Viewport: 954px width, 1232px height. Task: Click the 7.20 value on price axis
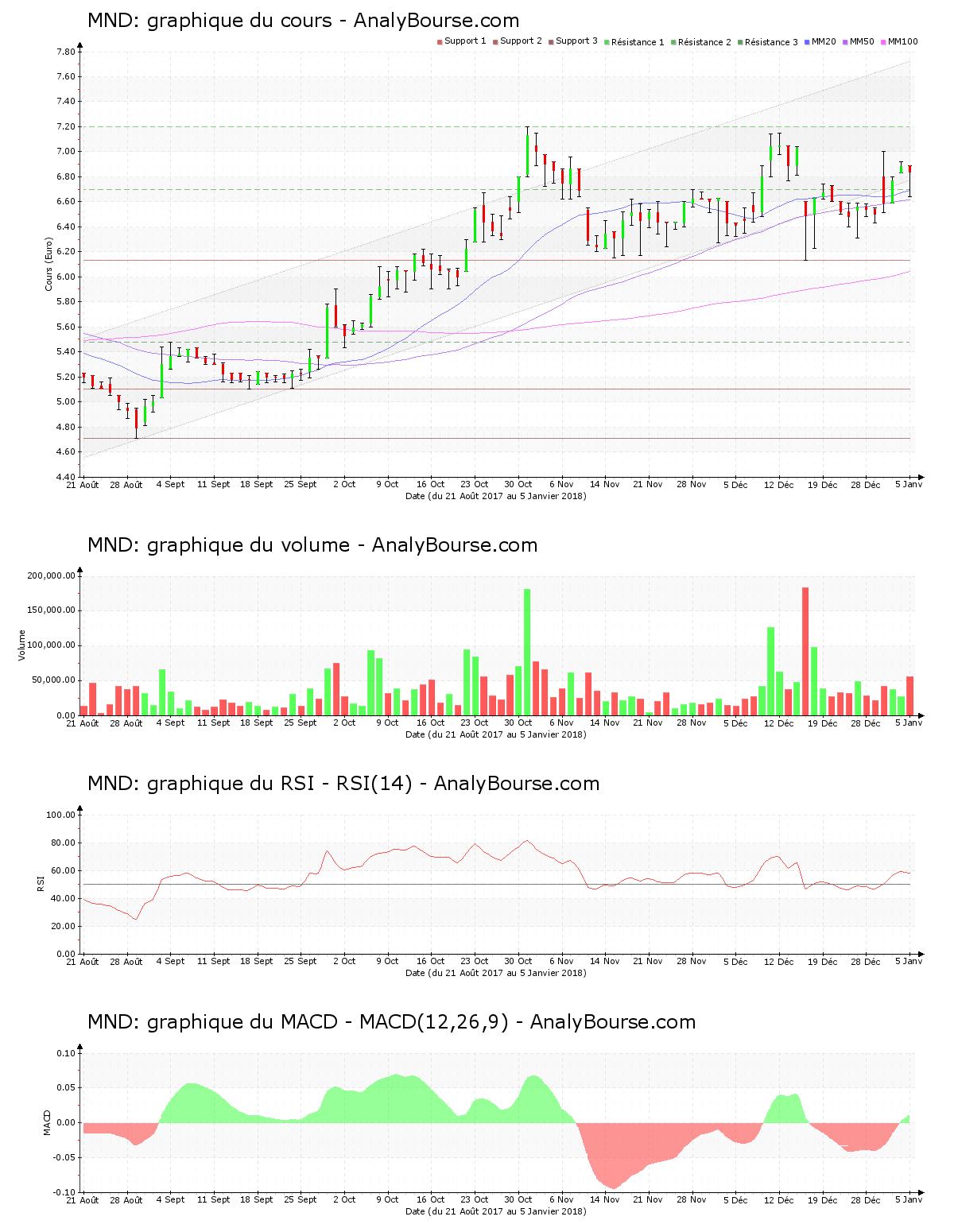point(66,126)
